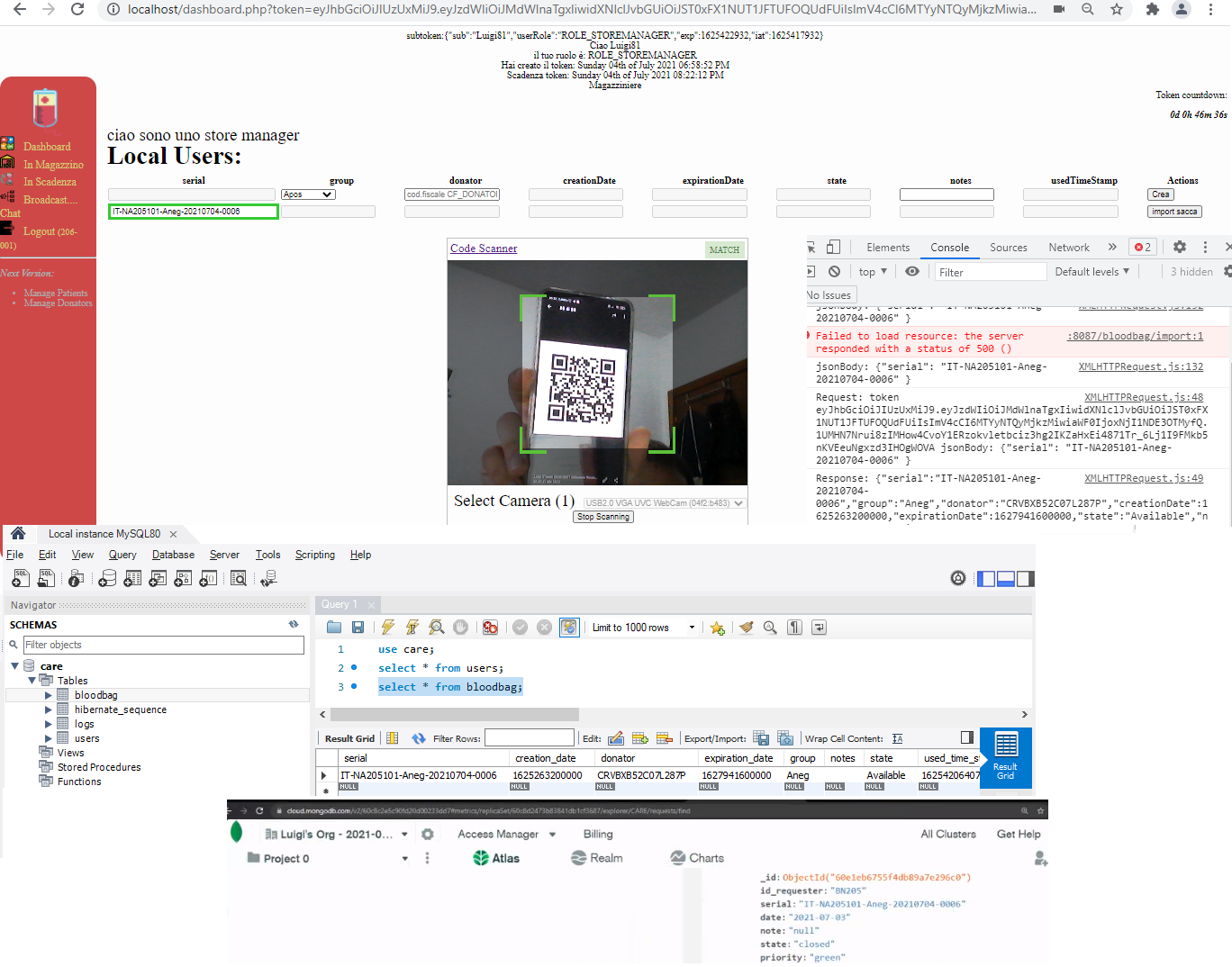Show more DevTools tabs with chevron

point(1112,247)
